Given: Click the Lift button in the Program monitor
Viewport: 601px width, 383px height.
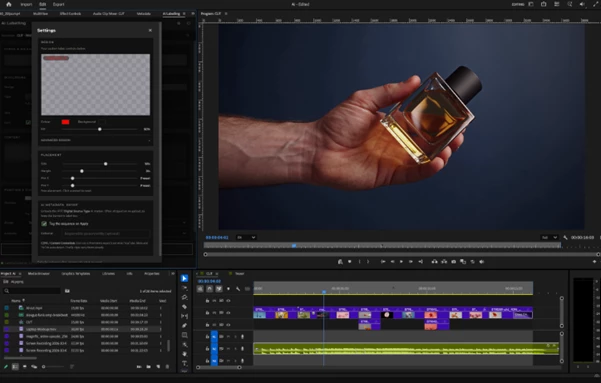Looking at the screenshot, I should pyautogui.click(x=434, y=261).
